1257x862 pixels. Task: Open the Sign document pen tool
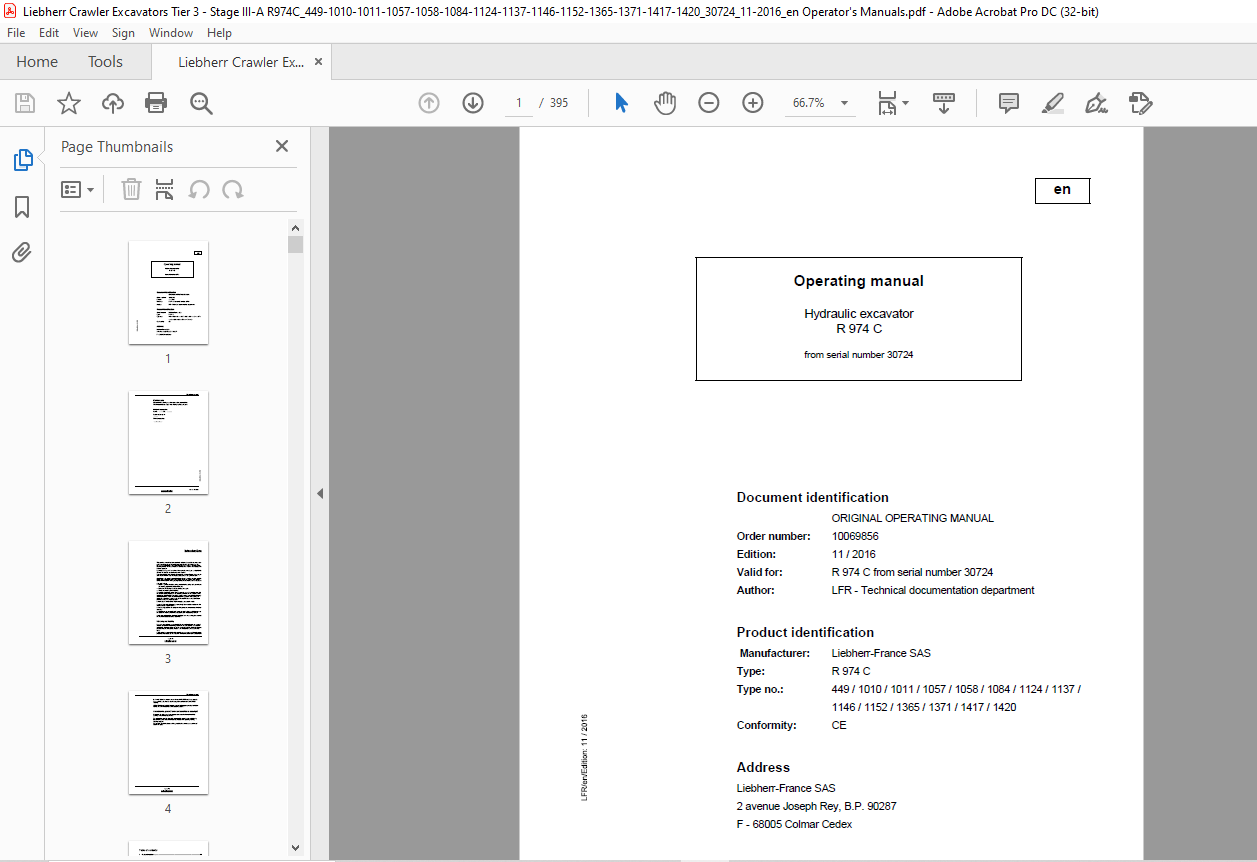pos(1097,103)
